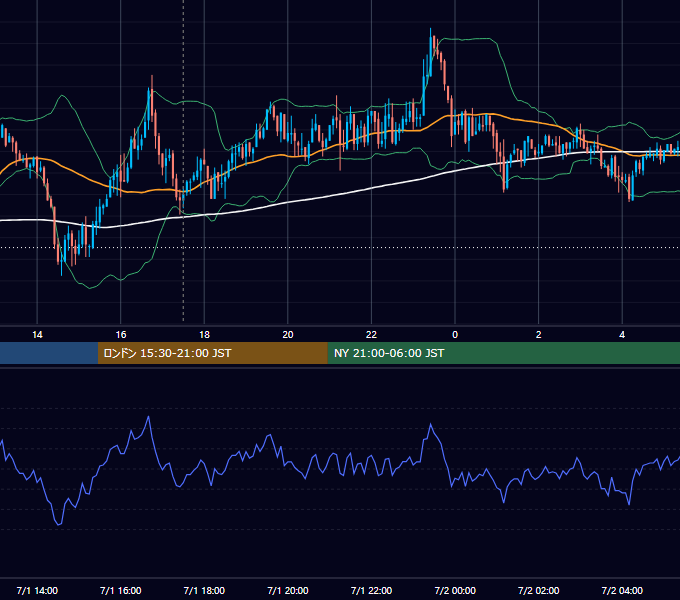680x600 pixels.
Task: Click the 7/2 04:00 date label
Action: coord(622,590)
